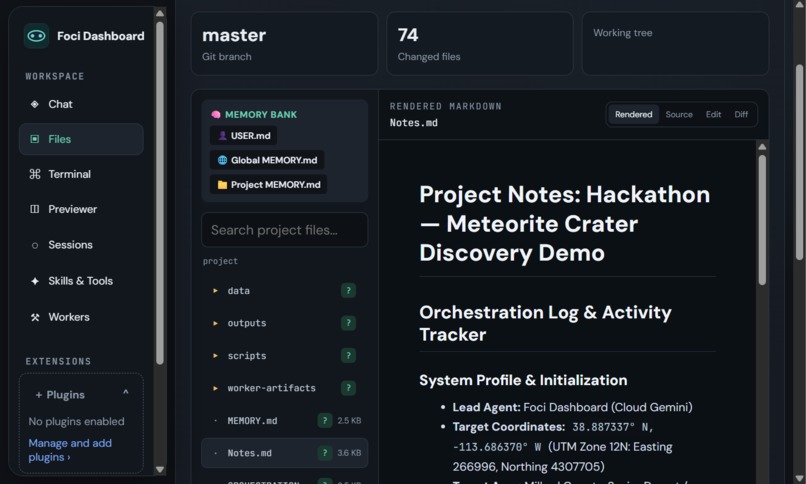
Task: Click 'System Profile & Initialization' heading
Action: 523,380
